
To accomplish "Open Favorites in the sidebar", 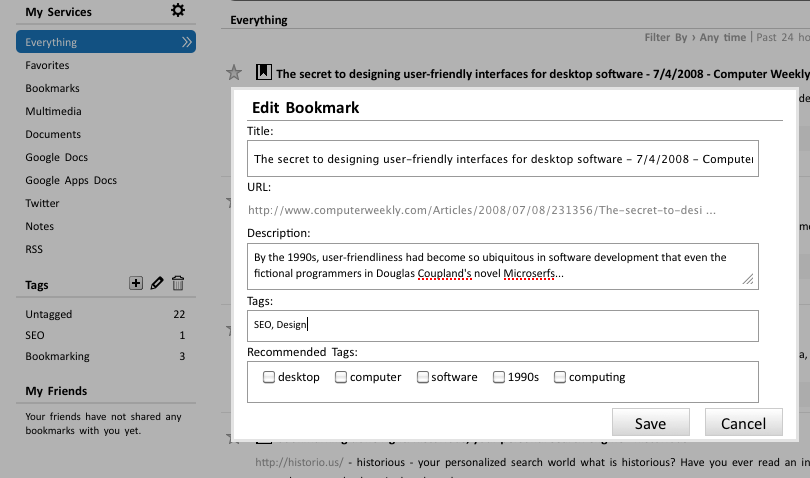I will pos(47,65).
